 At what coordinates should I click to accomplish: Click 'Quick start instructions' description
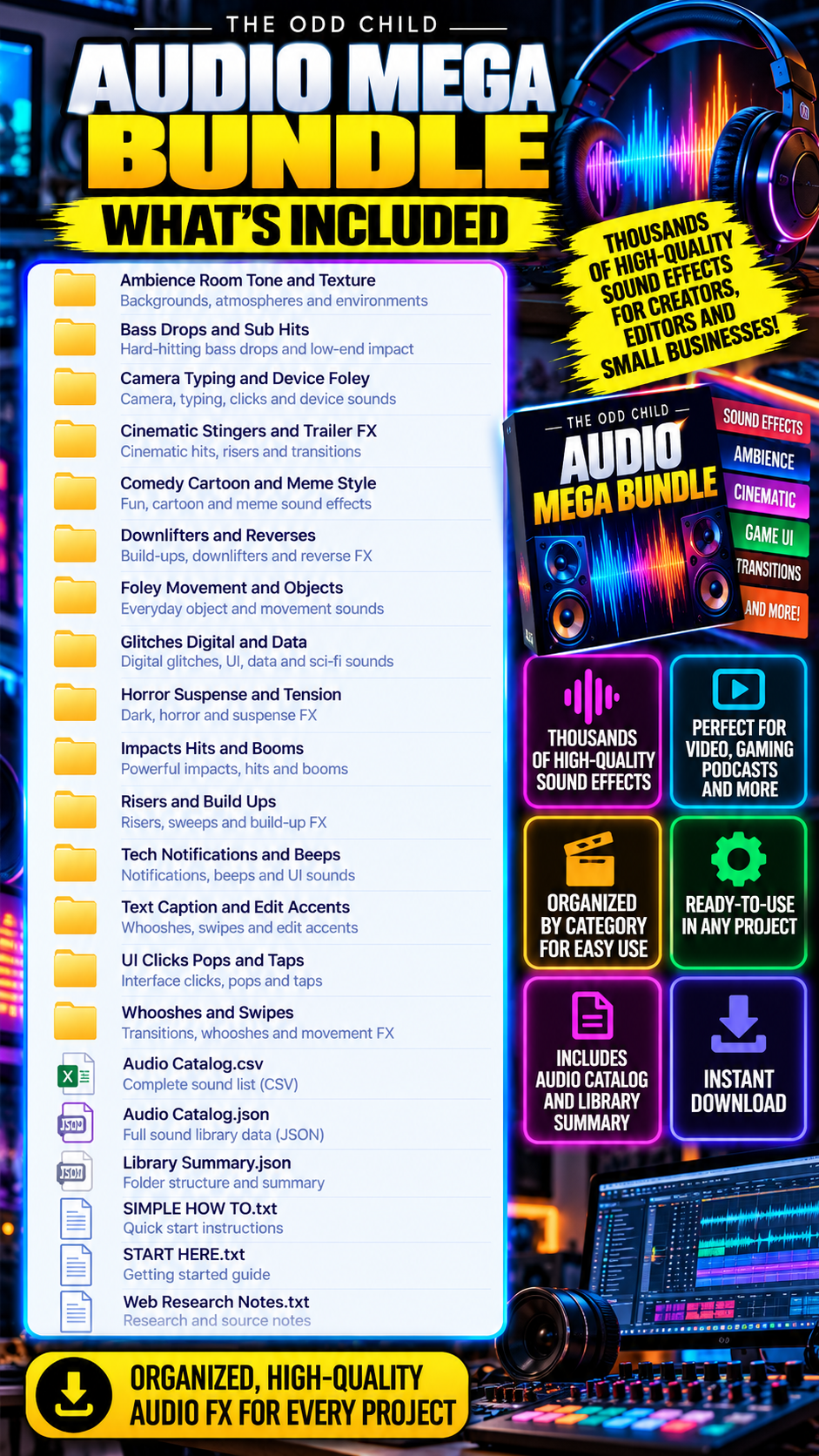203,1228
